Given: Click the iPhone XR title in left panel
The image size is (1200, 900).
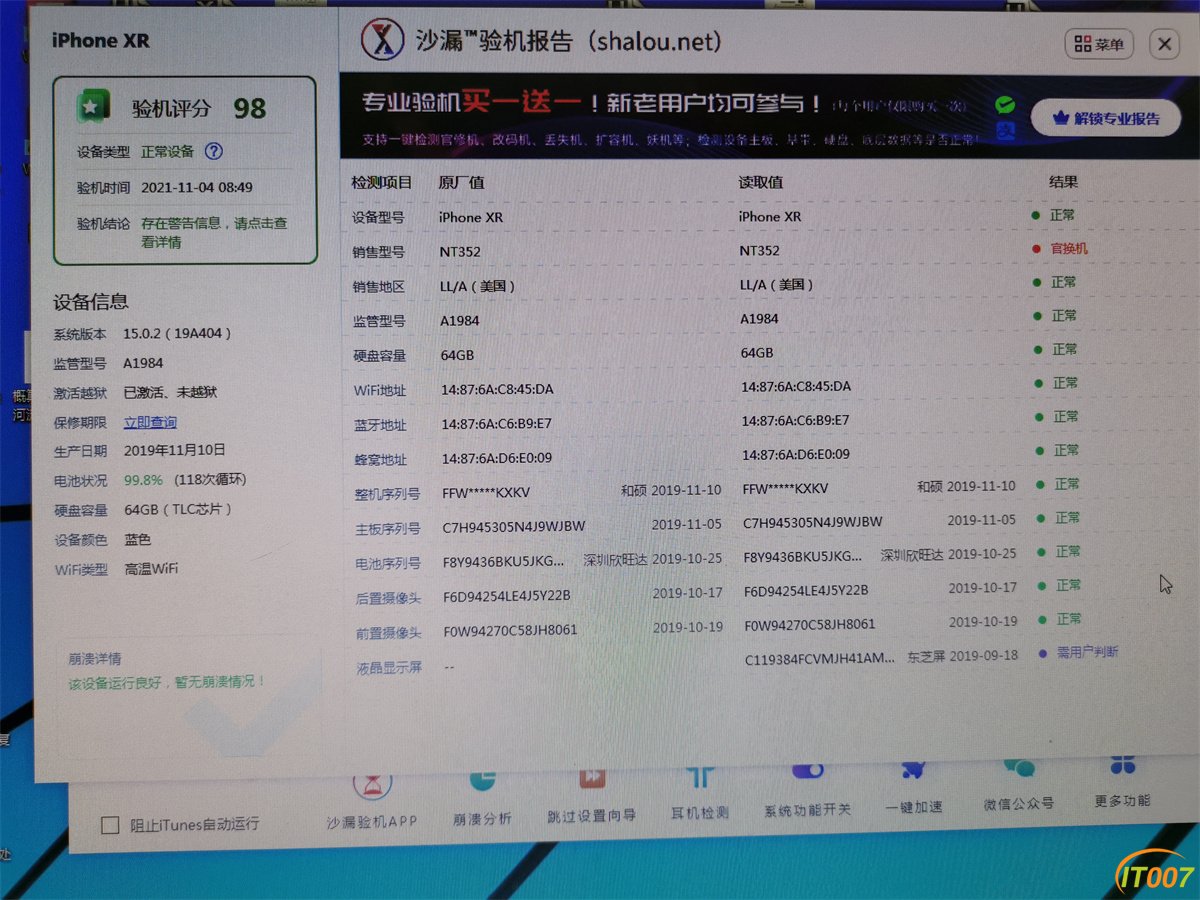Looking at the screenshot, I should pos(100,40).
